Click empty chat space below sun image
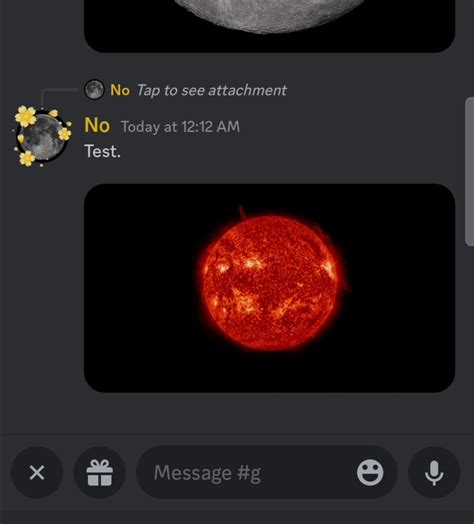 (237, 413)
